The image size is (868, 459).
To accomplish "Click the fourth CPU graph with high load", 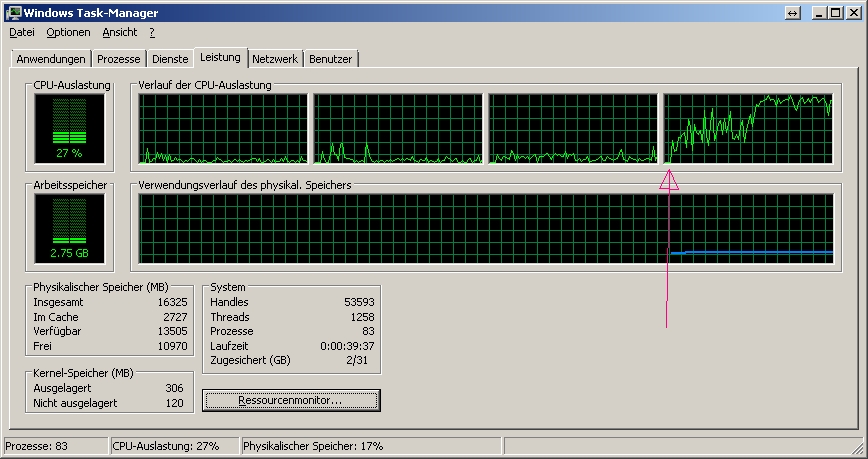I will coord(748,129).
